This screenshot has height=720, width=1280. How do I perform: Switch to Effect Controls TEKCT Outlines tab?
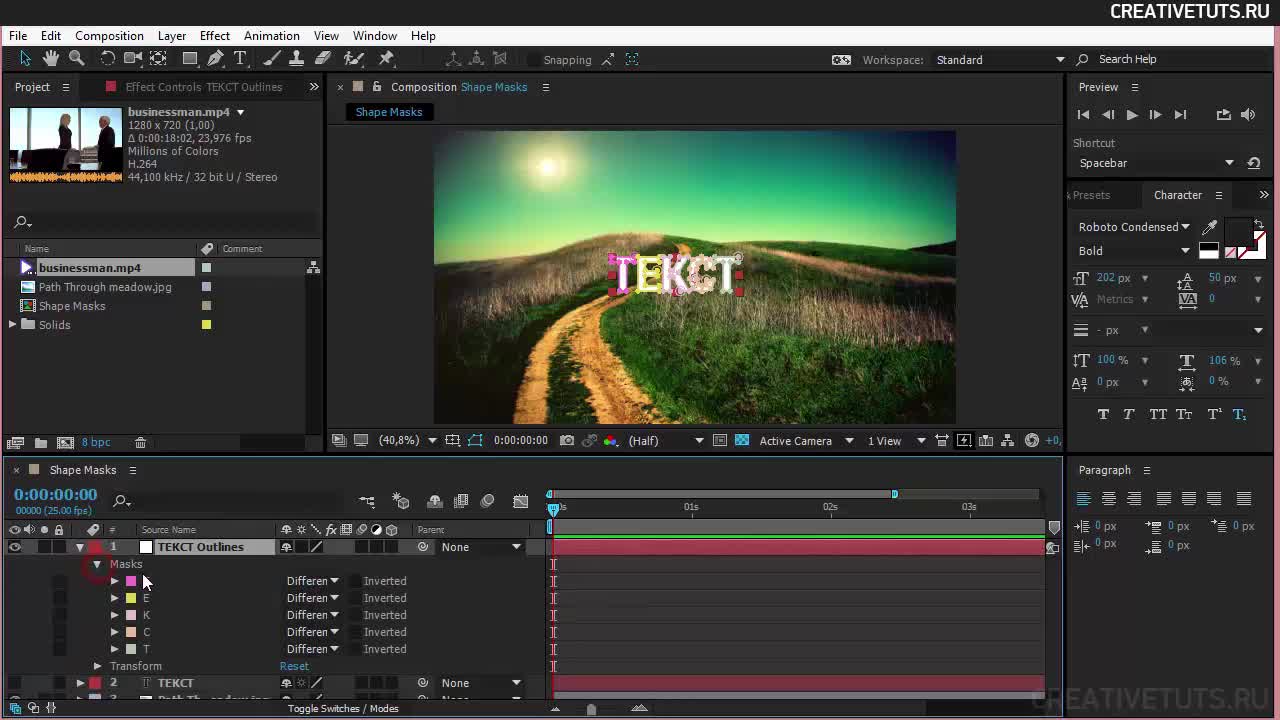coord(203,87)
